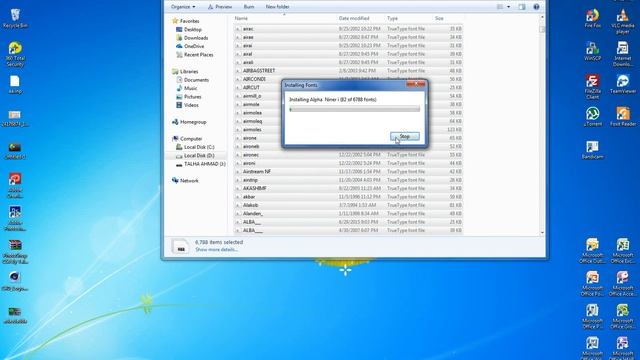Open Local Disk (C:)
Image resolution: width=640 pixels, height=360 pixels.
[199, 147]
